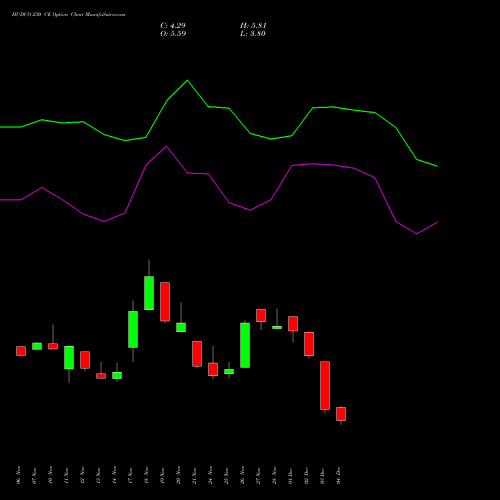Click the last red candlestick above 04 Dec
Image resolution: width=500 pixels, height=500 pixels.
(341, 414)
